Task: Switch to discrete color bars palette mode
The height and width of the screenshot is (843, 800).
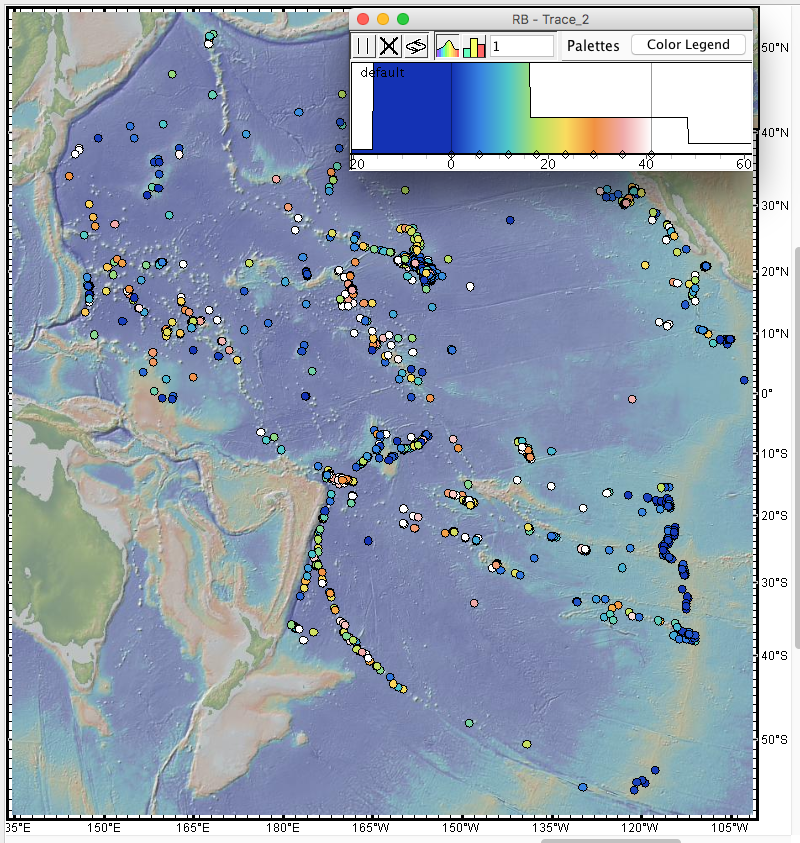Action: coord(474,46)
